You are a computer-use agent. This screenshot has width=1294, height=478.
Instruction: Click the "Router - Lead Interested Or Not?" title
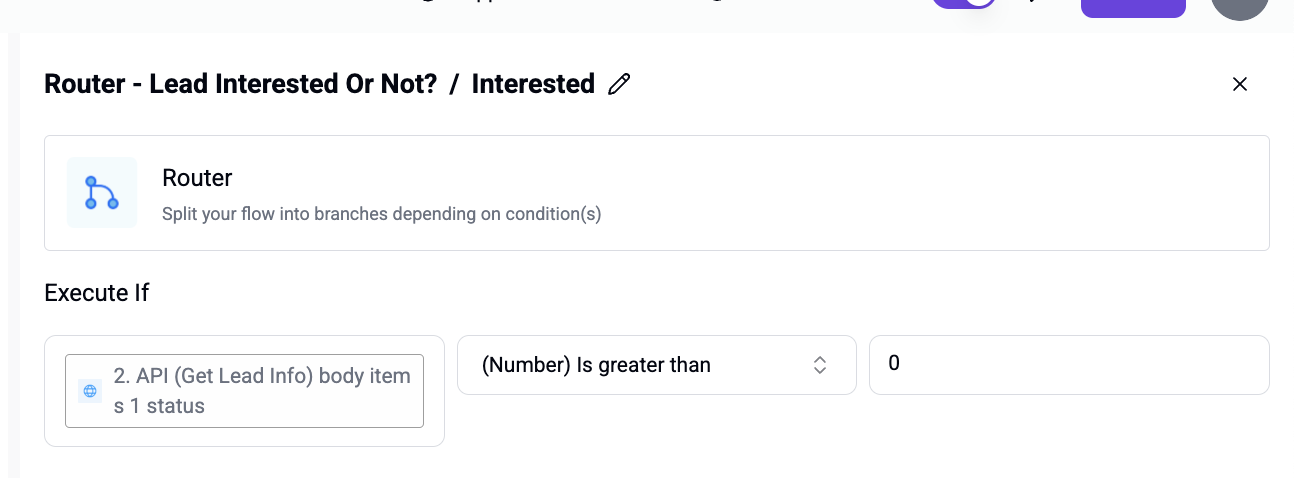(241, 84)
